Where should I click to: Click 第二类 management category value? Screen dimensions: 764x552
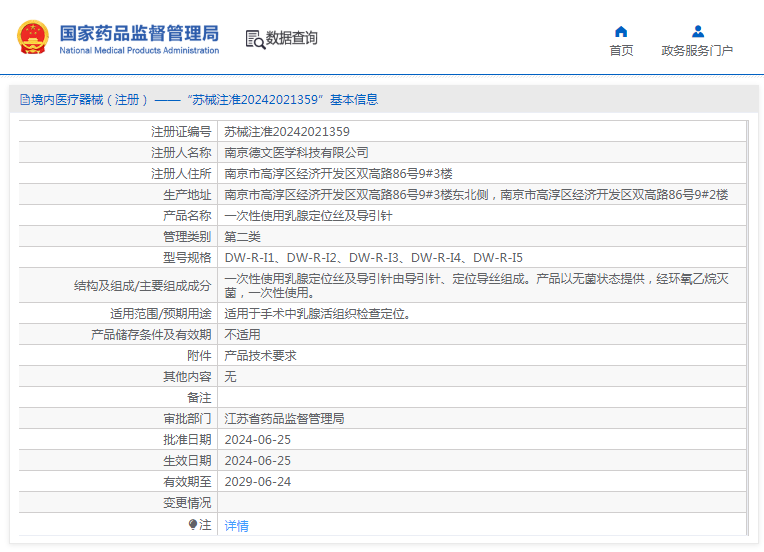click(242, 237)
